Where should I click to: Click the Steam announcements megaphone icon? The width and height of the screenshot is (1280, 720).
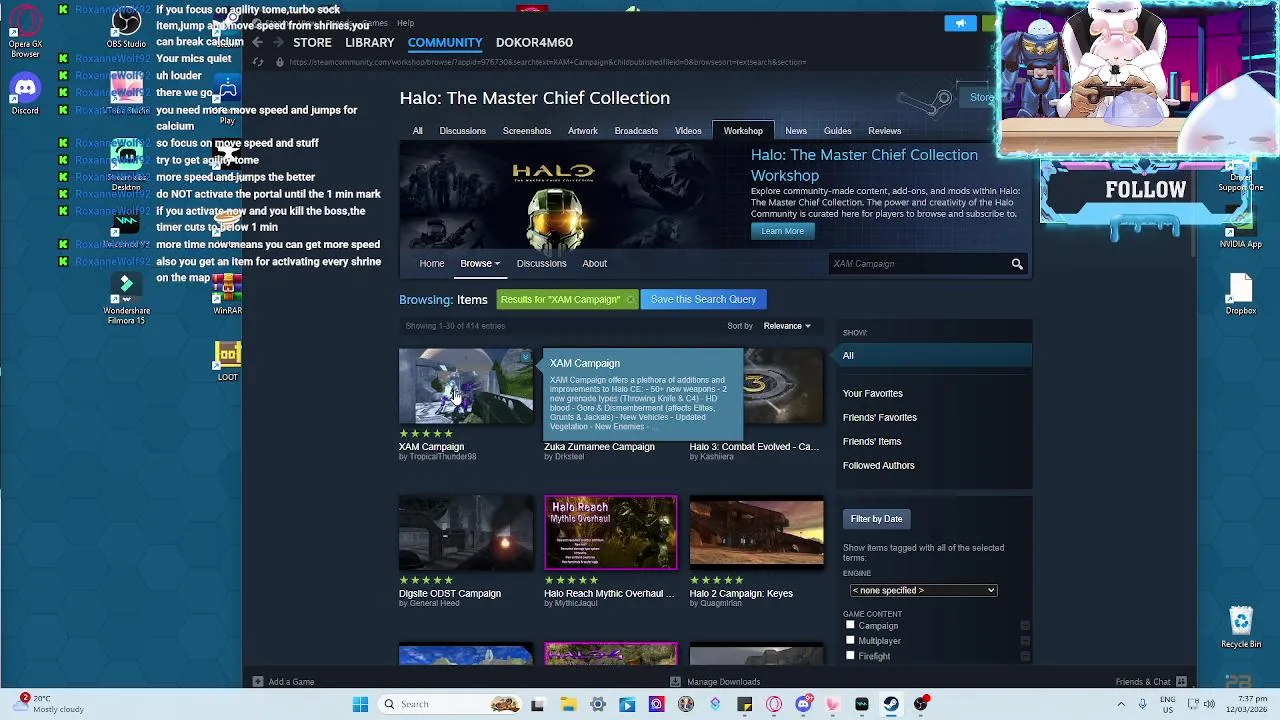[x=960, y=23]
